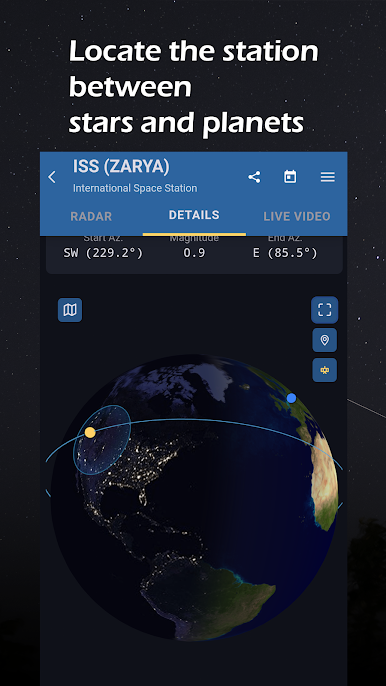Center globe on my location pin
The width and height of the screenshot is (386, 686).
tap(325, 340)
